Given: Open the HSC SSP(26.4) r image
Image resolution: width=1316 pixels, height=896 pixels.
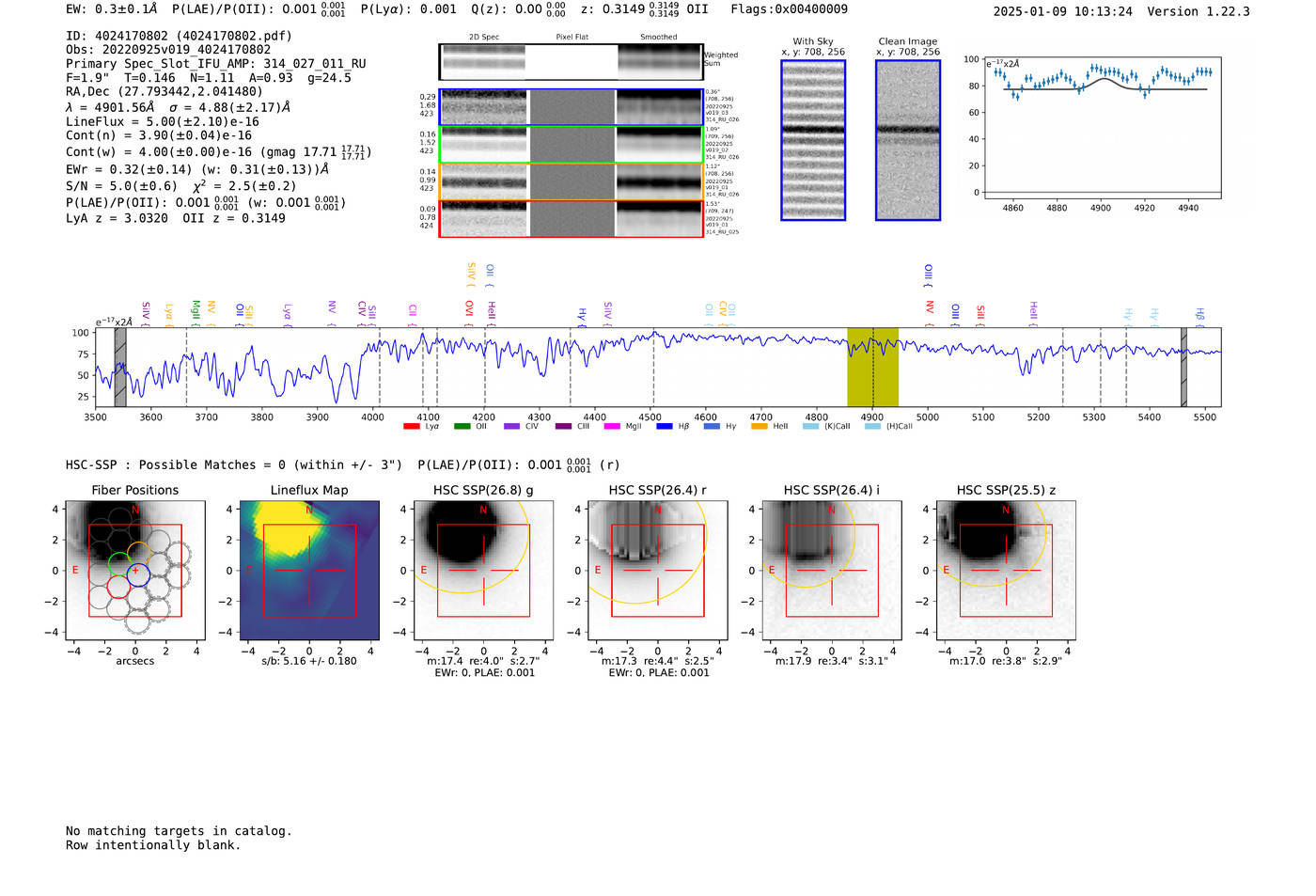Looking at the screenshot, I should coord(658,571).
